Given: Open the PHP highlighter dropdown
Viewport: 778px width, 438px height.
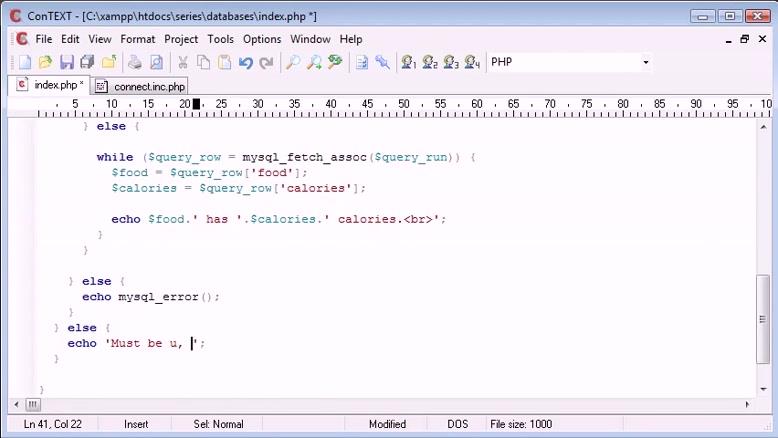Looking at the screenshot, I should [646, 62].
